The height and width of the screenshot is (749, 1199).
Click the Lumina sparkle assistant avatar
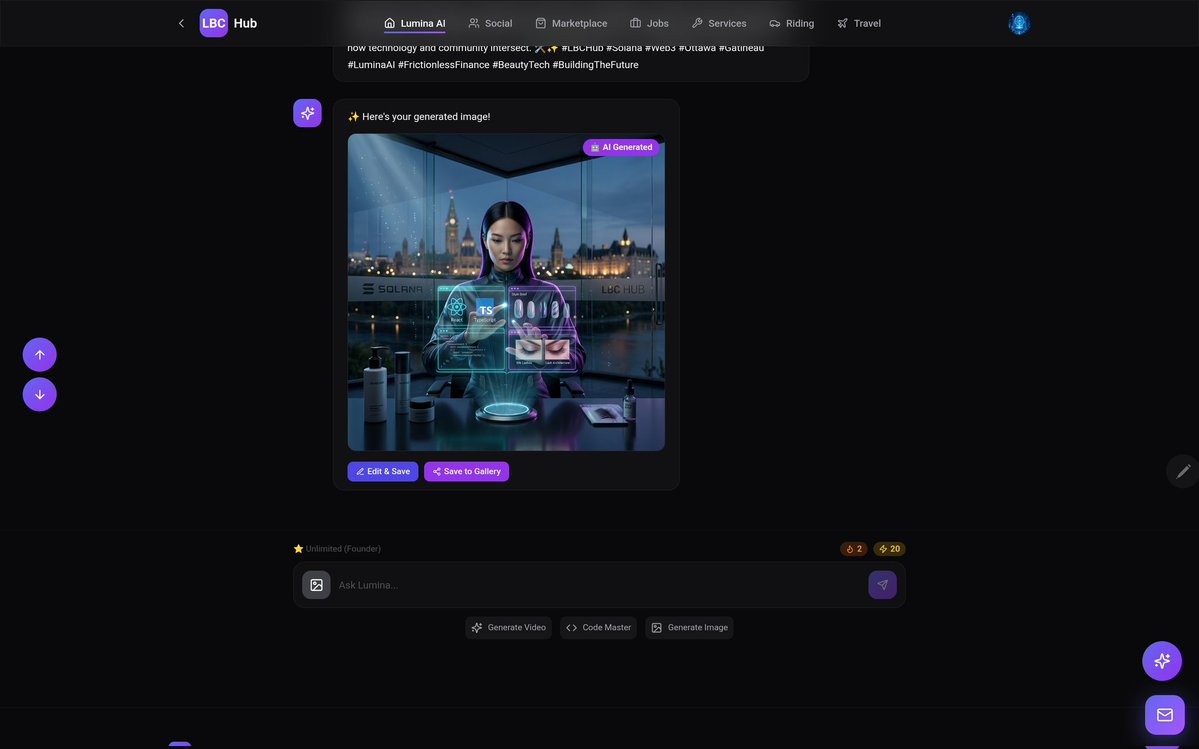(x=307, y=113)
